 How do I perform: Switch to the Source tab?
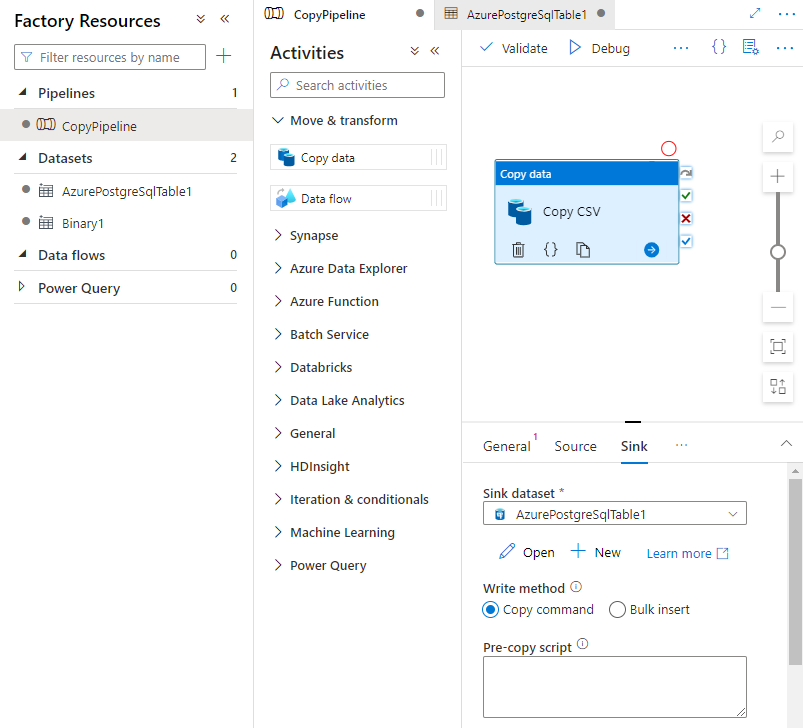click(x=575, y=447)
